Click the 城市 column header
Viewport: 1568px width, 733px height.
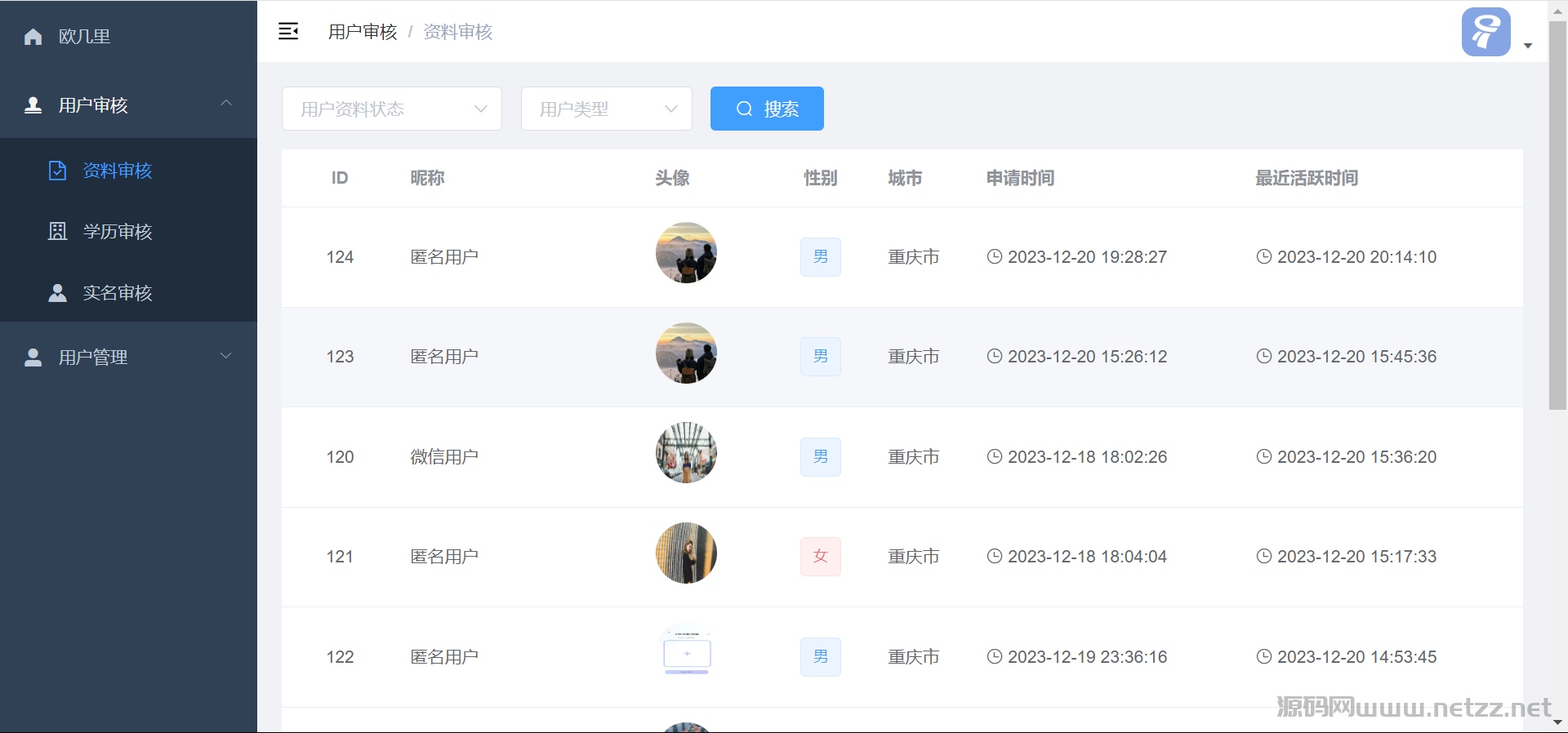point(905,178)
